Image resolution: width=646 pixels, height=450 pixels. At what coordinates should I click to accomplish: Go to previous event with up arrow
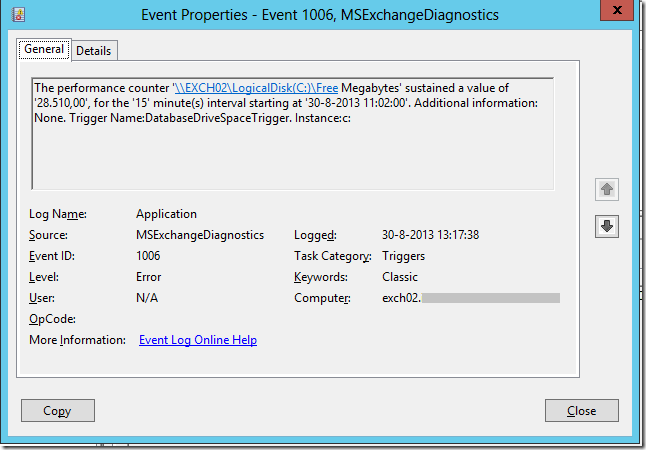(606, 190)
